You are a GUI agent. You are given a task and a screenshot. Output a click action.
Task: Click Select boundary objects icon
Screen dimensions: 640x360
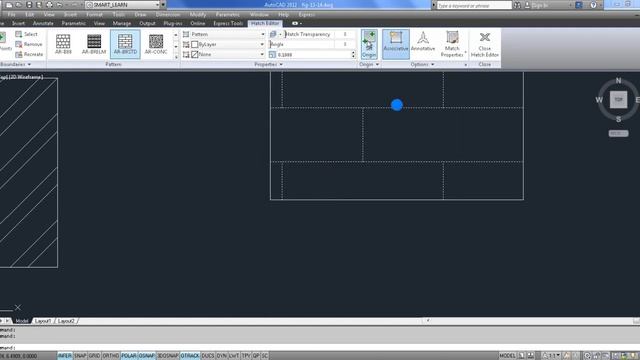(19, 34)
